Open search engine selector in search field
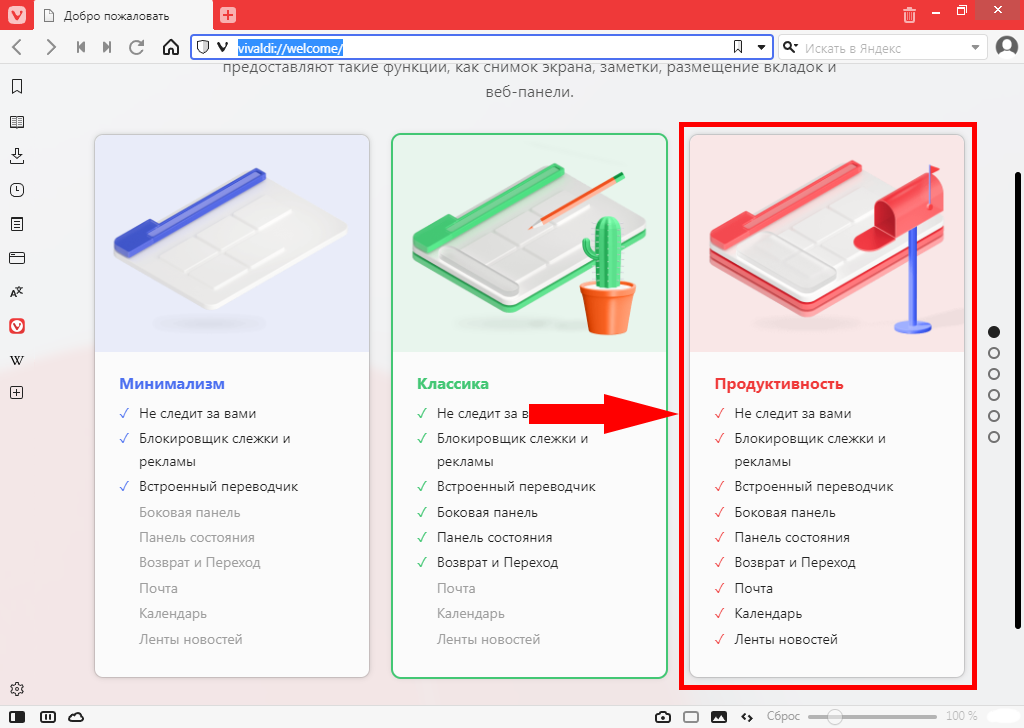Screen dimensions: 1024x728 (x=790, y=47)
